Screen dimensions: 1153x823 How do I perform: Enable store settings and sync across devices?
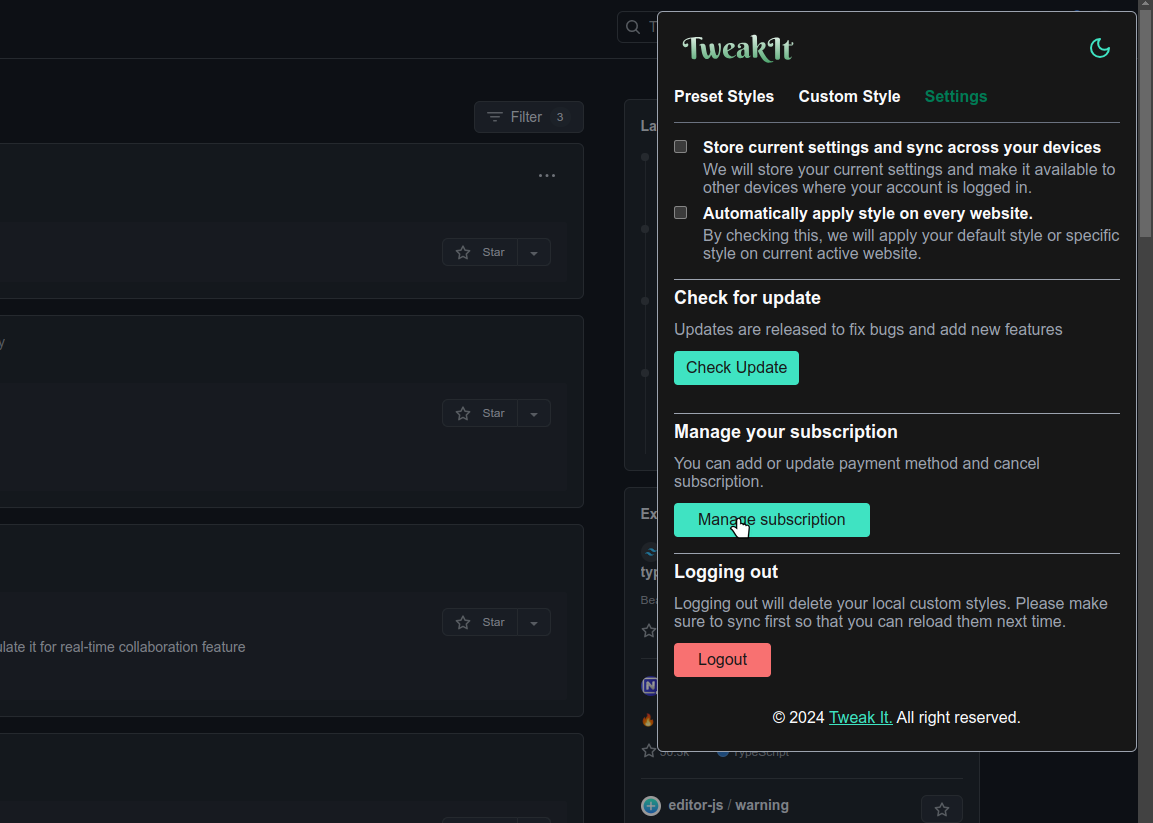coord(681,147)
